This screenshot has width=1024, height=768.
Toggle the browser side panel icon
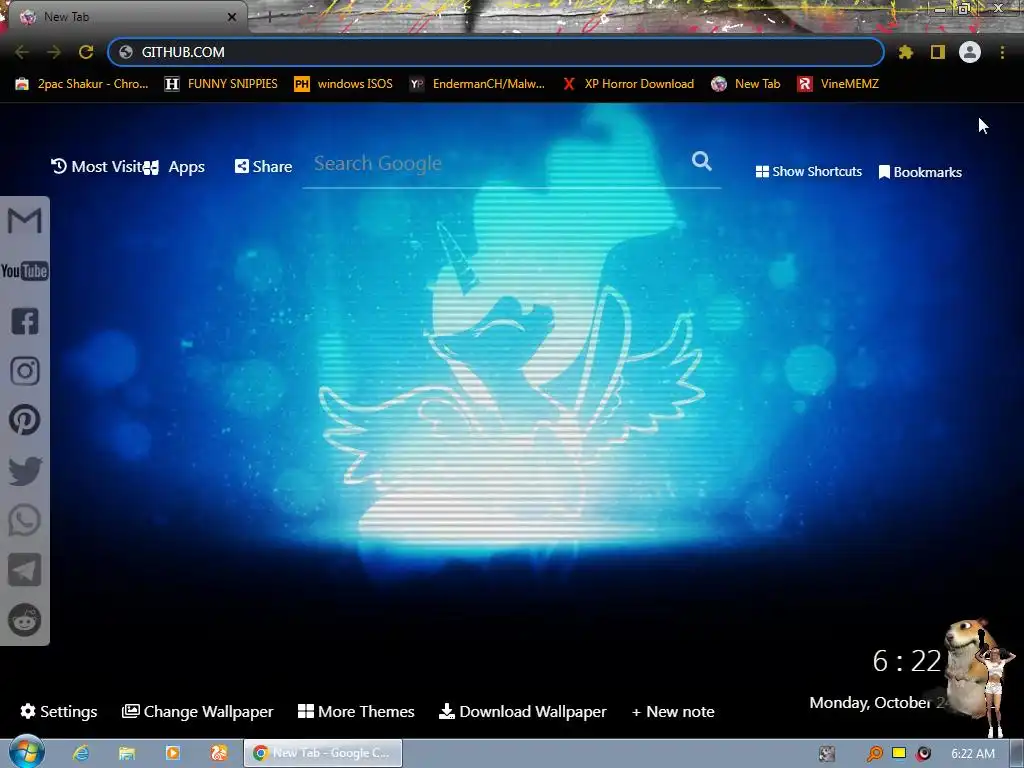pos(938,52)
